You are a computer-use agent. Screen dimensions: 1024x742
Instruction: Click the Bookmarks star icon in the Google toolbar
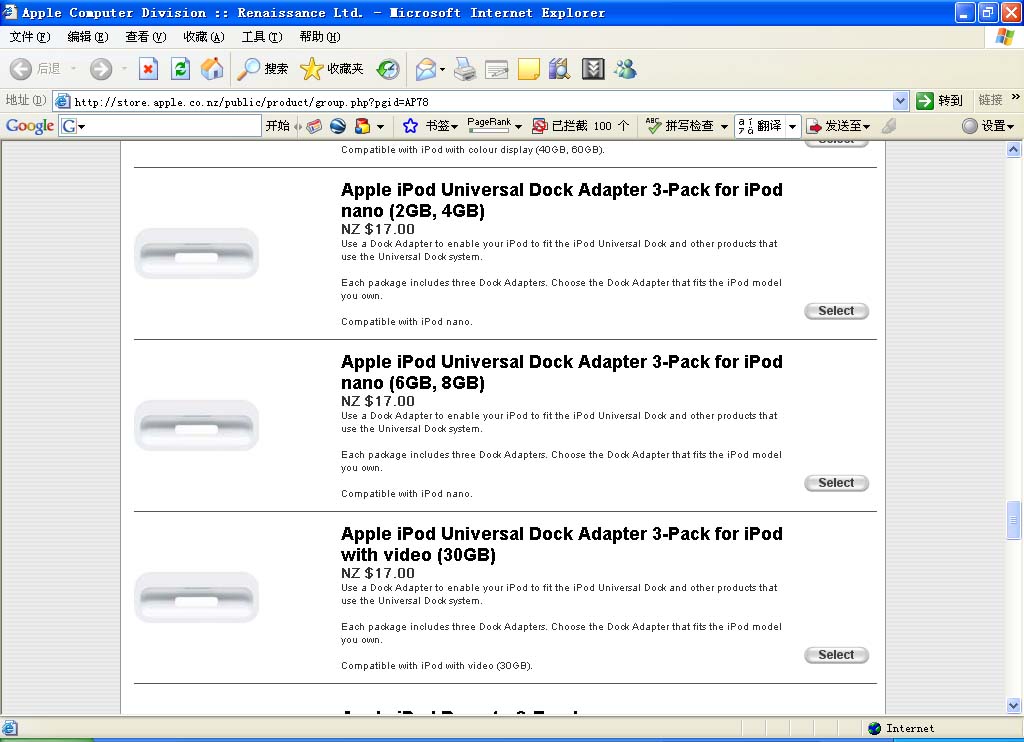tap(410, 126)
